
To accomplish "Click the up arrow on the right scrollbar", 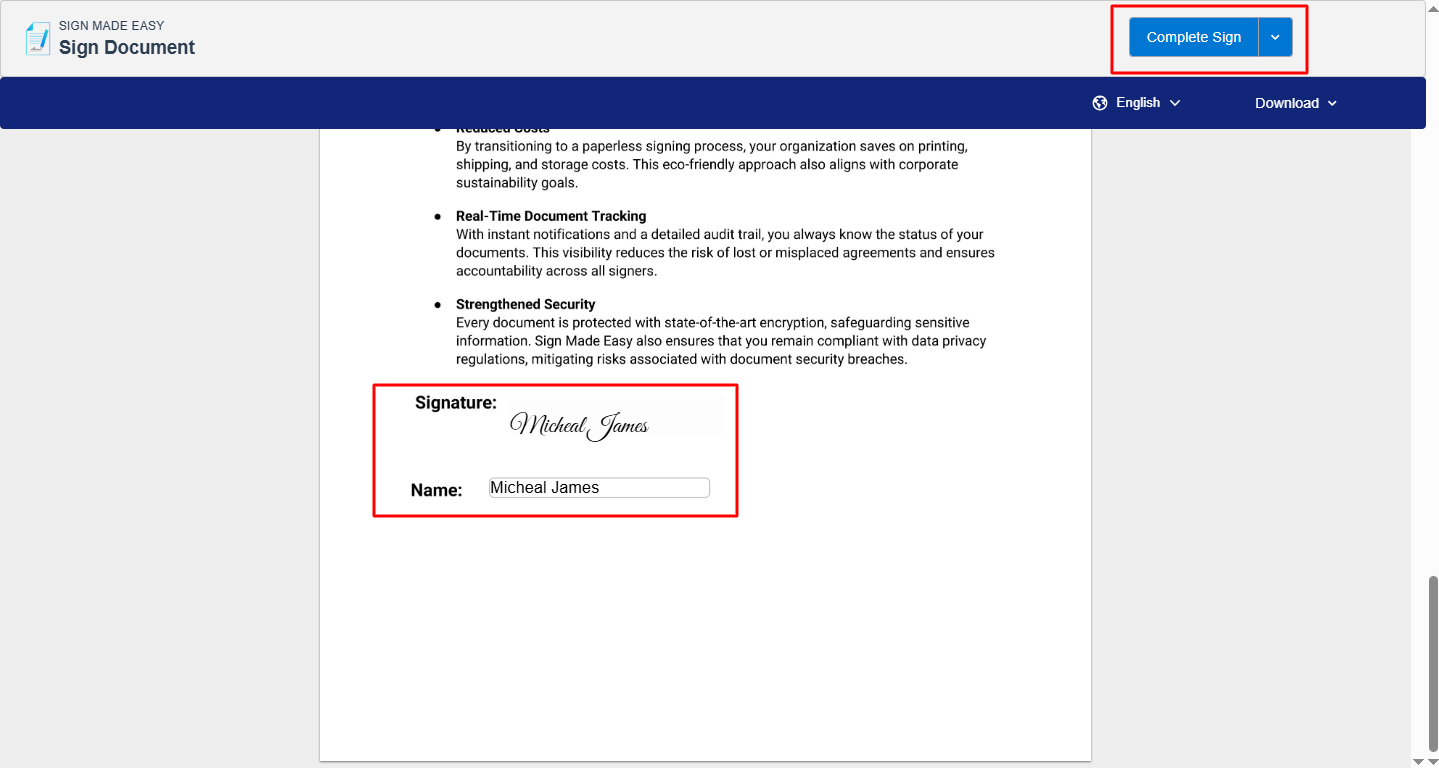I will pyautogui.click(x=1431, y=8).
